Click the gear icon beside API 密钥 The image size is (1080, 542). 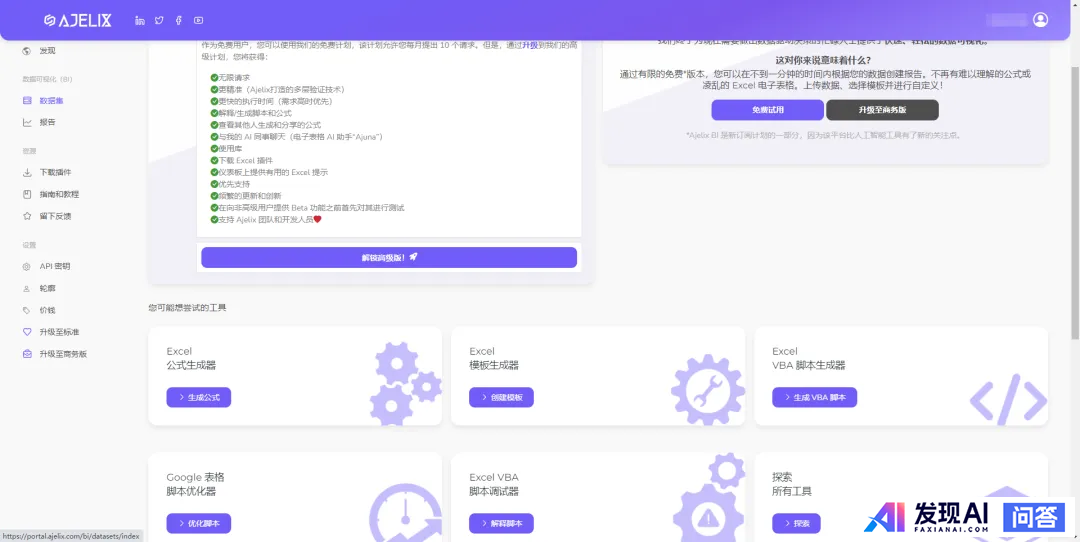click(x=27, y=266)
